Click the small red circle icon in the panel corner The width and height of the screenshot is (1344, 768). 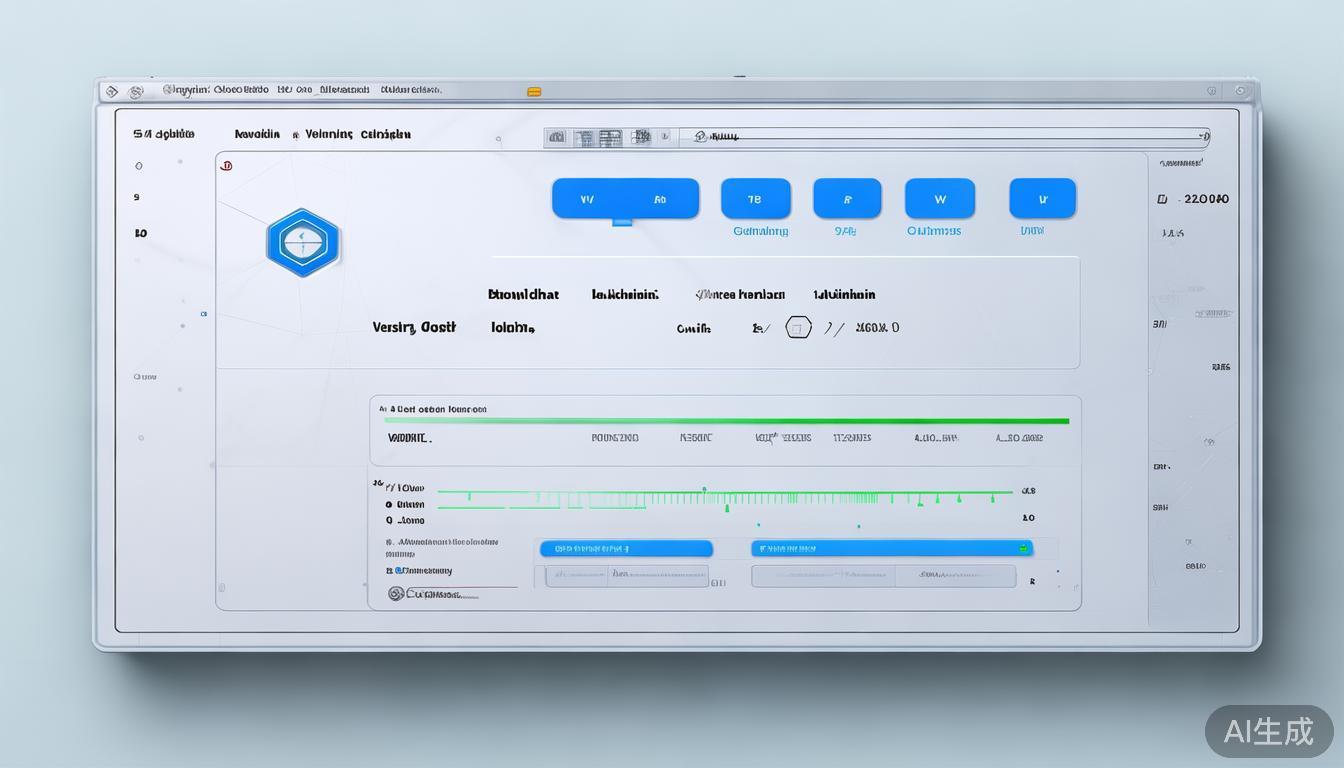[x=227, y=166]
